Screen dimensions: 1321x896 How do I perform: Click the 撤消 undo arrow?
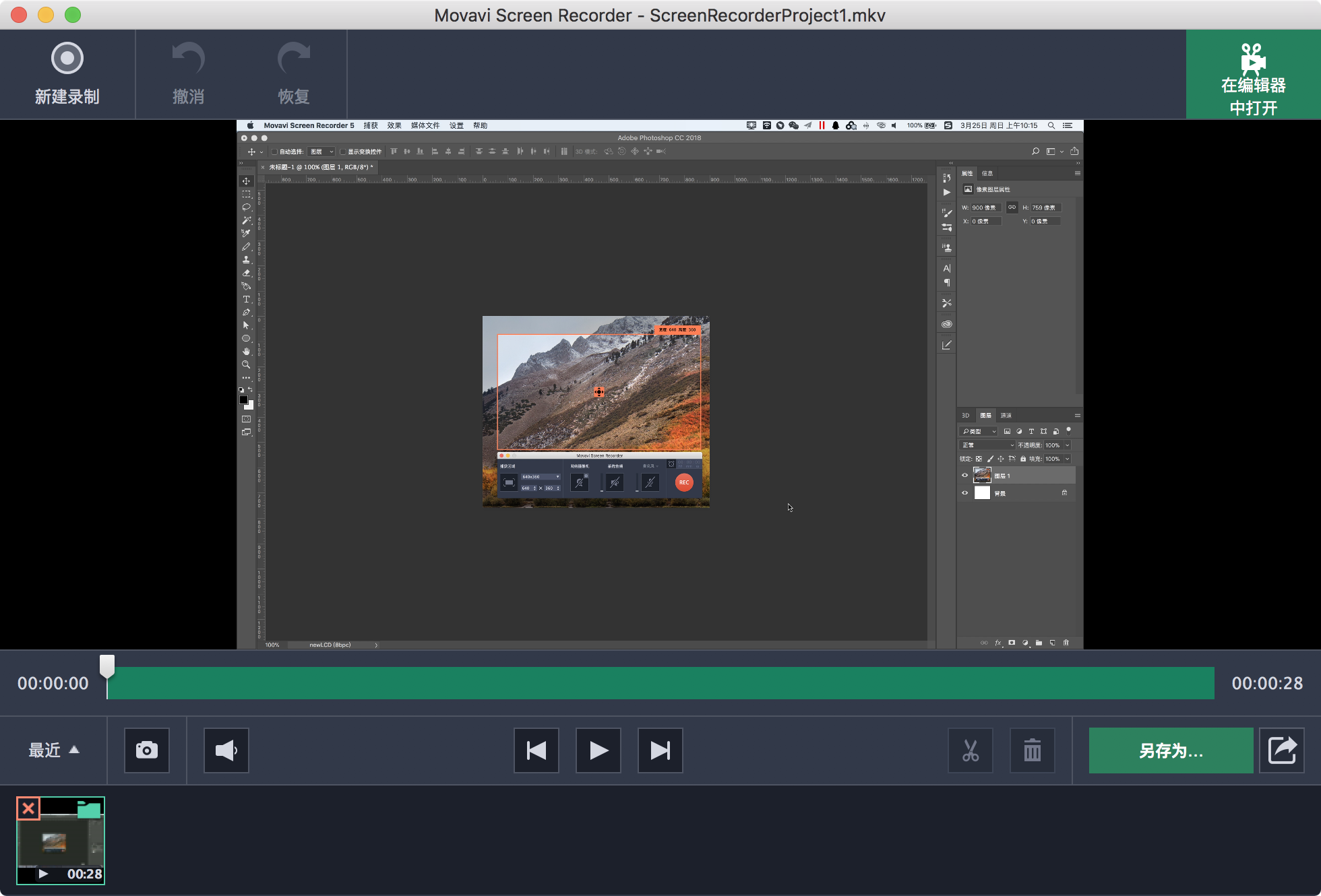(x=188, y=74)
